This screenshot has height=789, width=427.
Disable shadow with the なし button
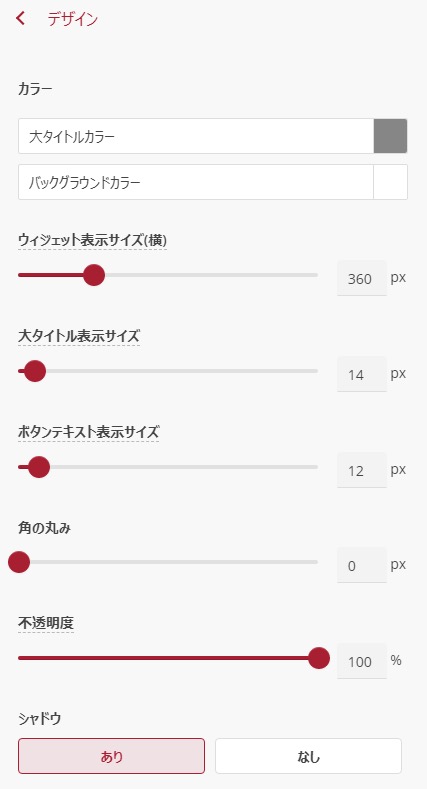tap(308, 756)
